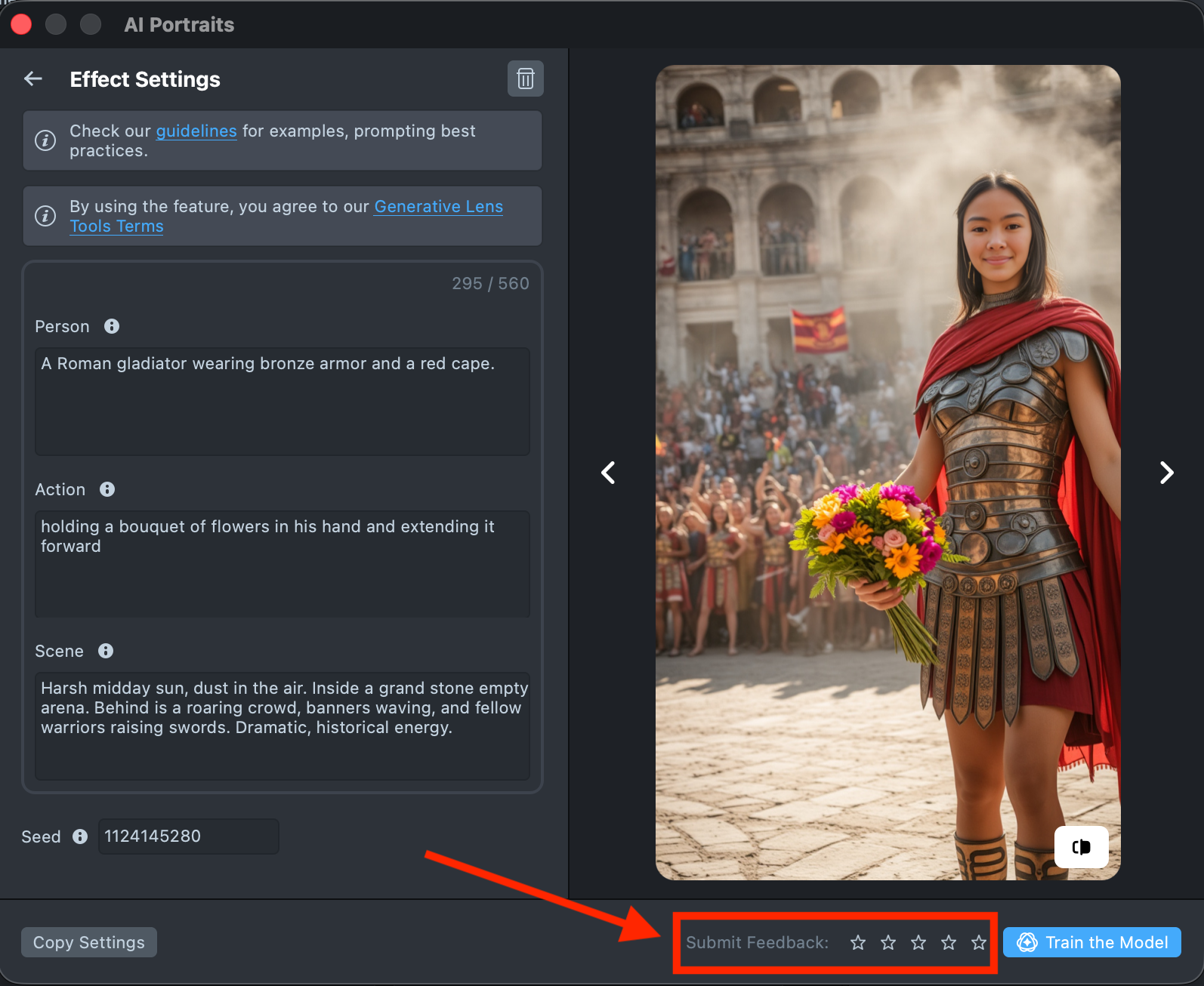1204x986 pixels.
Task: Show the previous generated portrait
Action: point(609,473)
